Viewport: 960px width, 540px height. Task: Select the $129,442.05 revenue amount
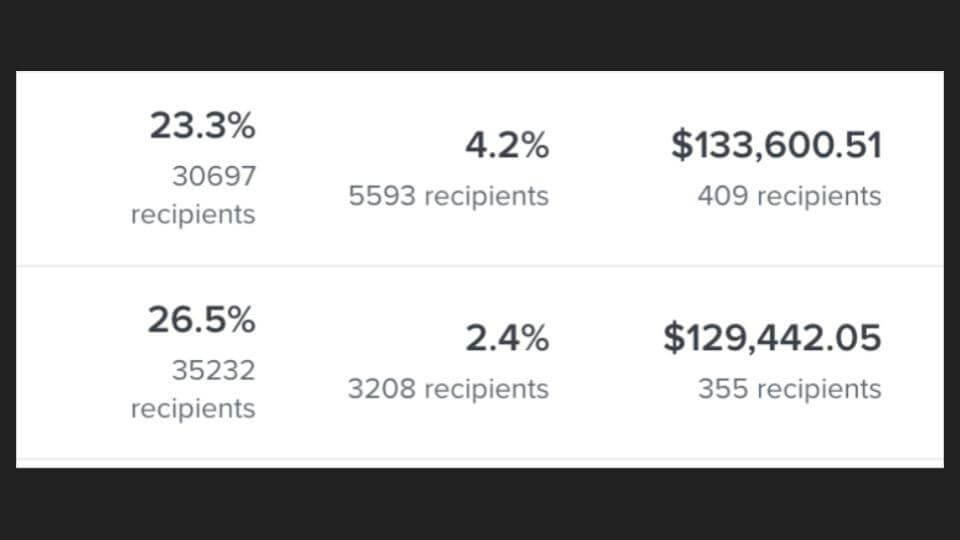(x=773, y=338)
